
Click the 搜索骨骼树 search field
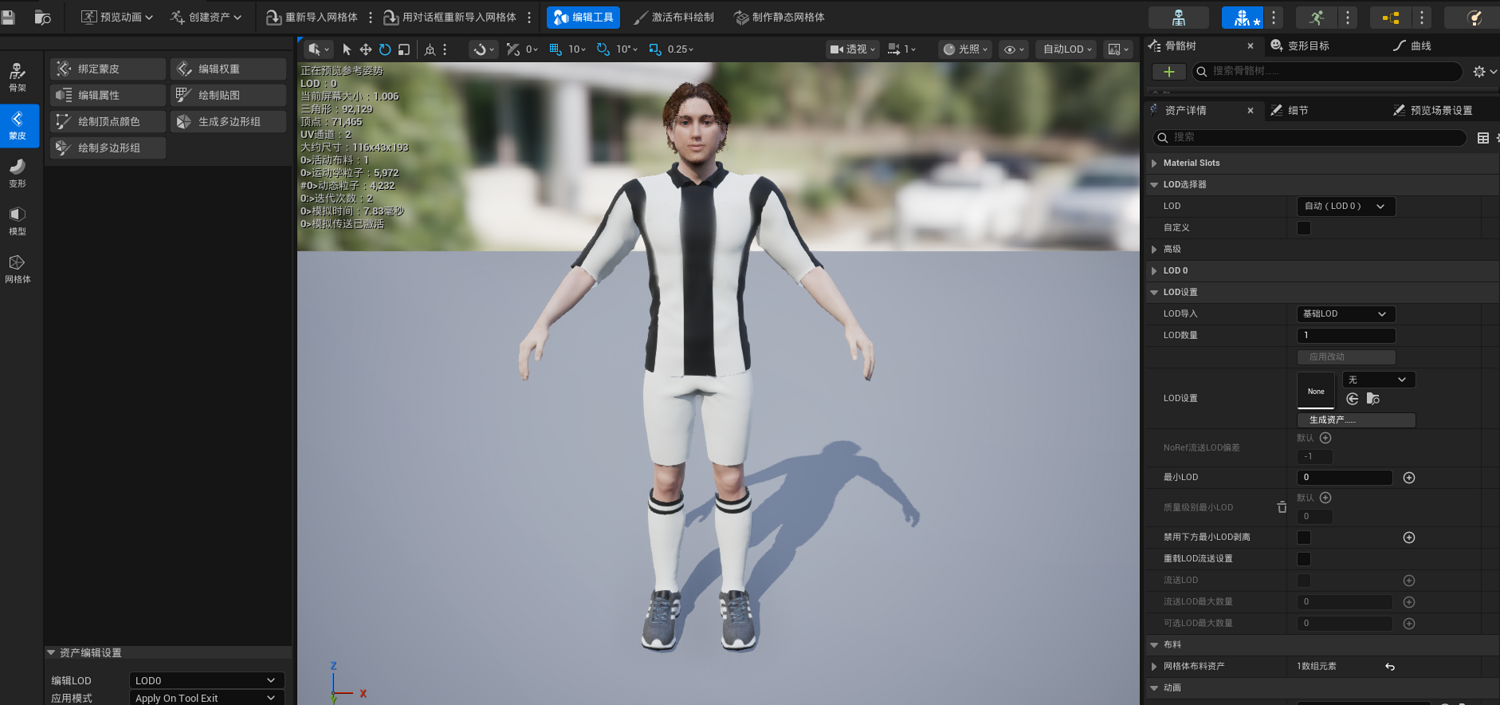pyautogui.click(x=1327, y=72)
